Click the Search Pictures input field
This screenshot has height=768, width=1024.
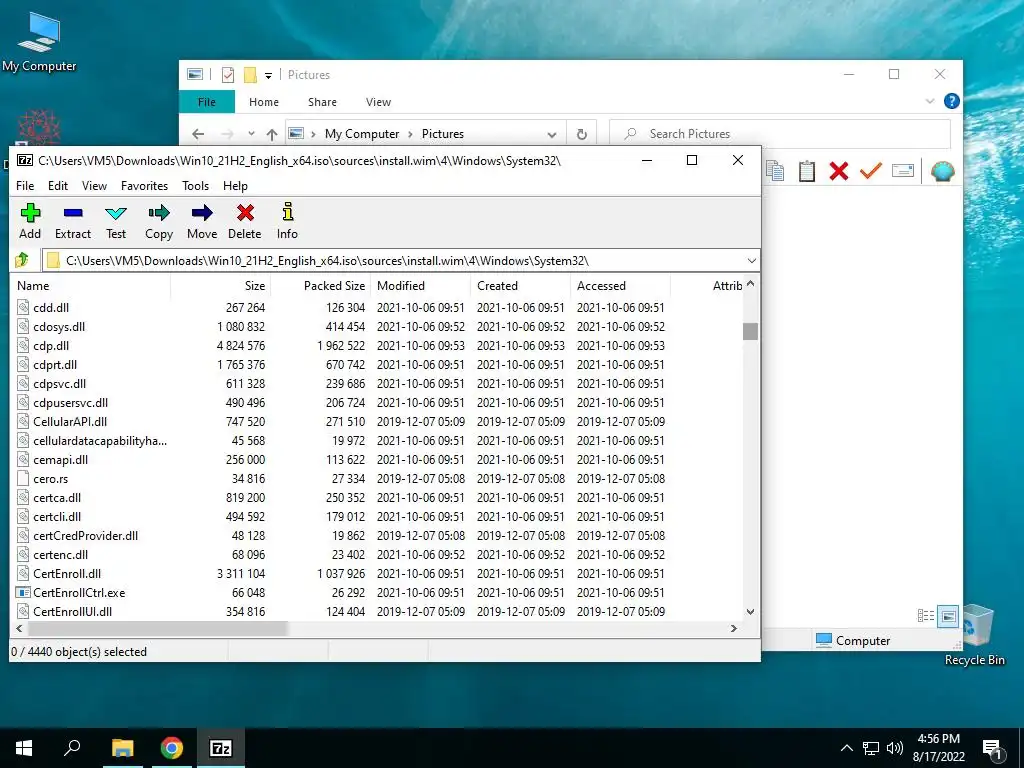tap(780, 134)
